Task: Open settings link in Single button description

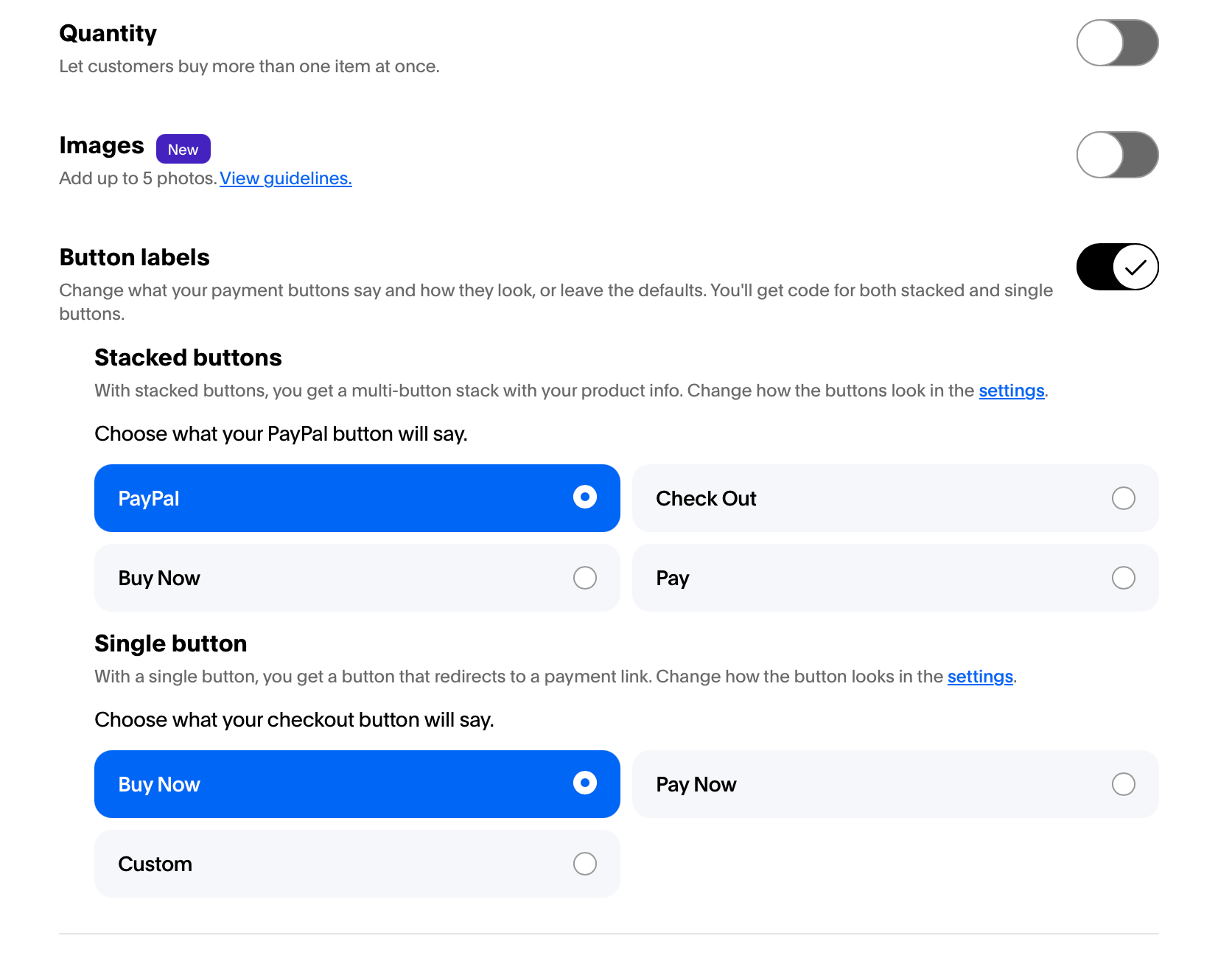Action: [x=980, y=677]
